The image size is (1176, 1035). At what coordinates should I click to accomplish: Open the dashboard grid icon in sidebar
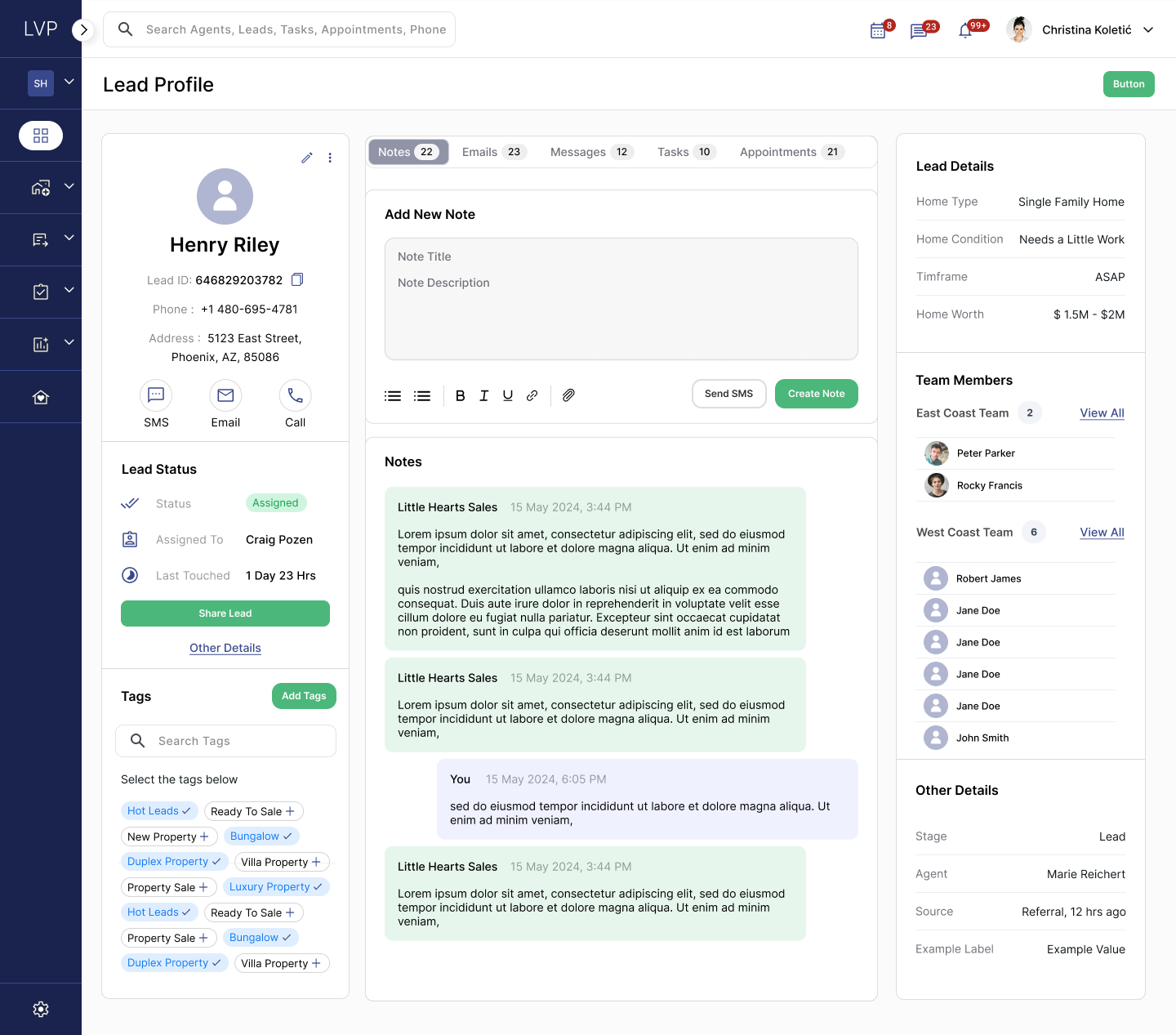click(41, 136)
